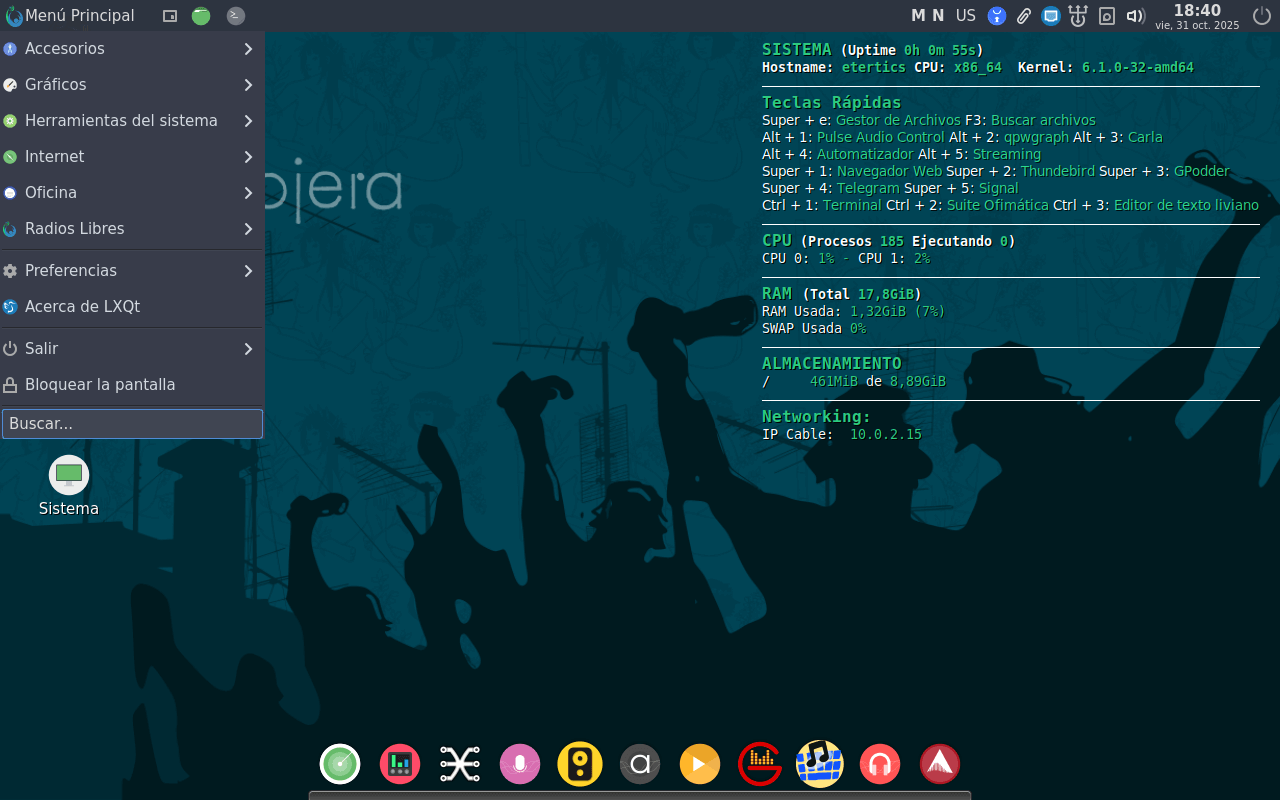Screen dimensions: 1280x800
Task: Click the clipboard paperclip icon in the tray
Action: [x=1023, y=15]
